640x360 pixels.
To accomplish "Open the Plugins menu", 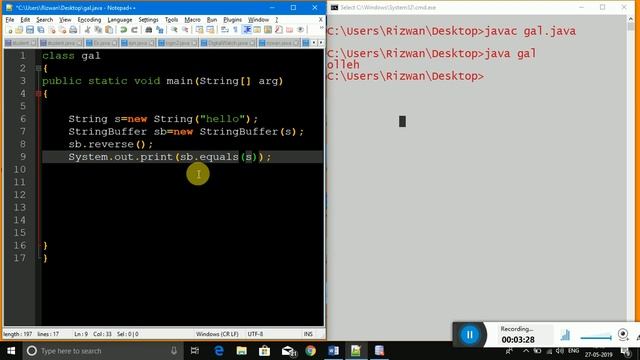I will point(233,20).
